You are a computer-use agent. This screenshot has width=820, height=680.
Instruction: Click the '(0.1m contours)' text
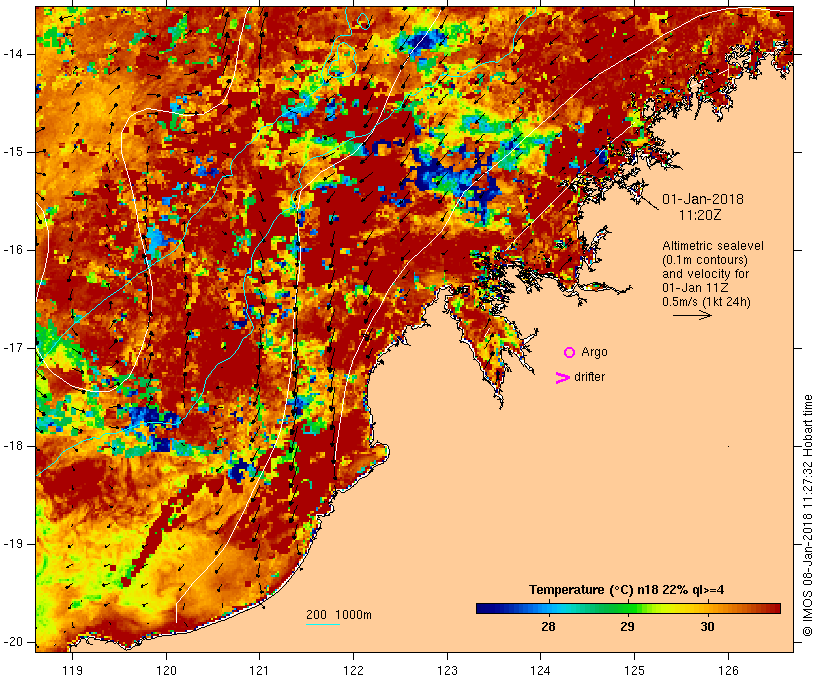coord(705,260)
